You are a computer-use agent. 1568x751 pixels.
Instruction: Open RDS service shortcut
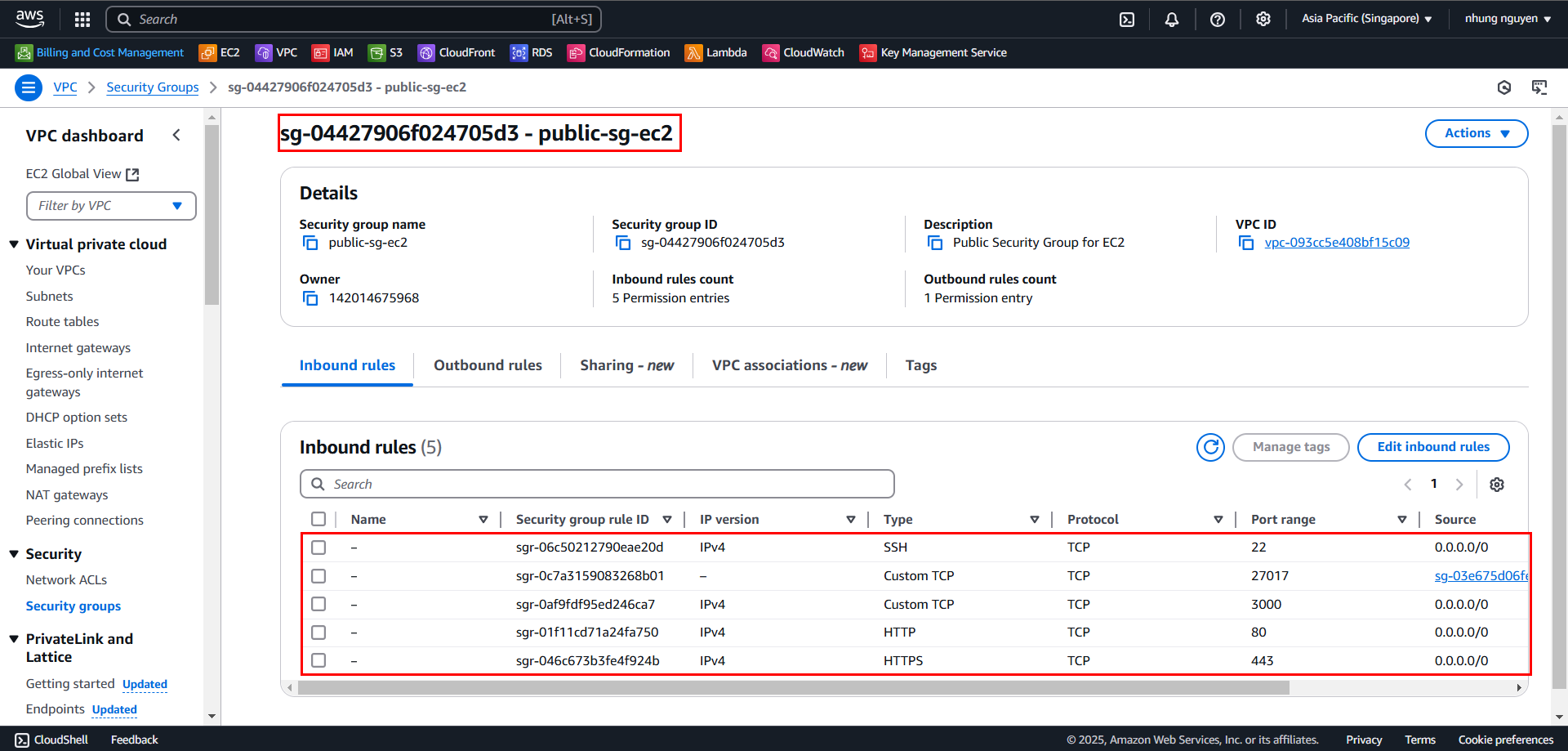532,52
